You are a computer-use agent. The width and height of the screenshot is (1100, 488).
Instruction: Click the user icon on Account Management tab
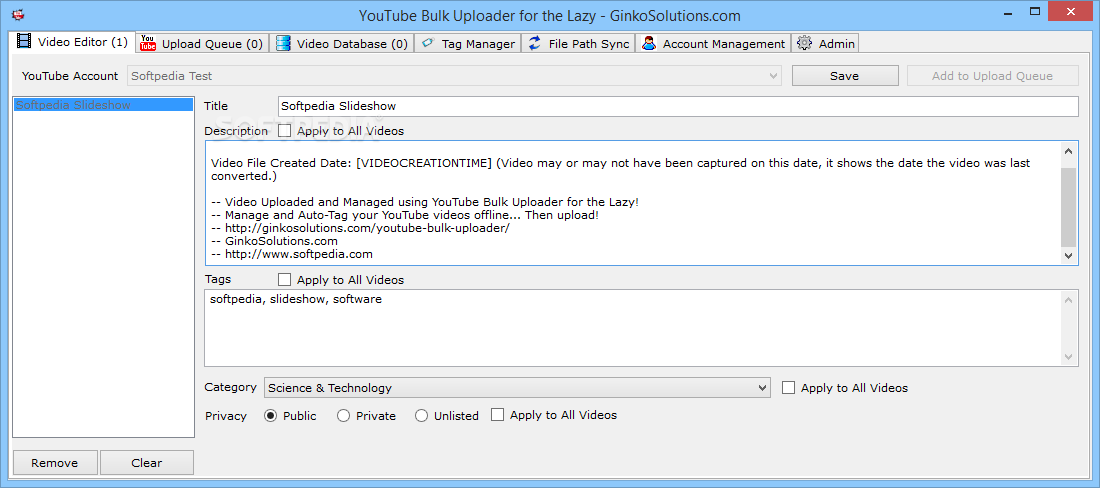point(649,43)
